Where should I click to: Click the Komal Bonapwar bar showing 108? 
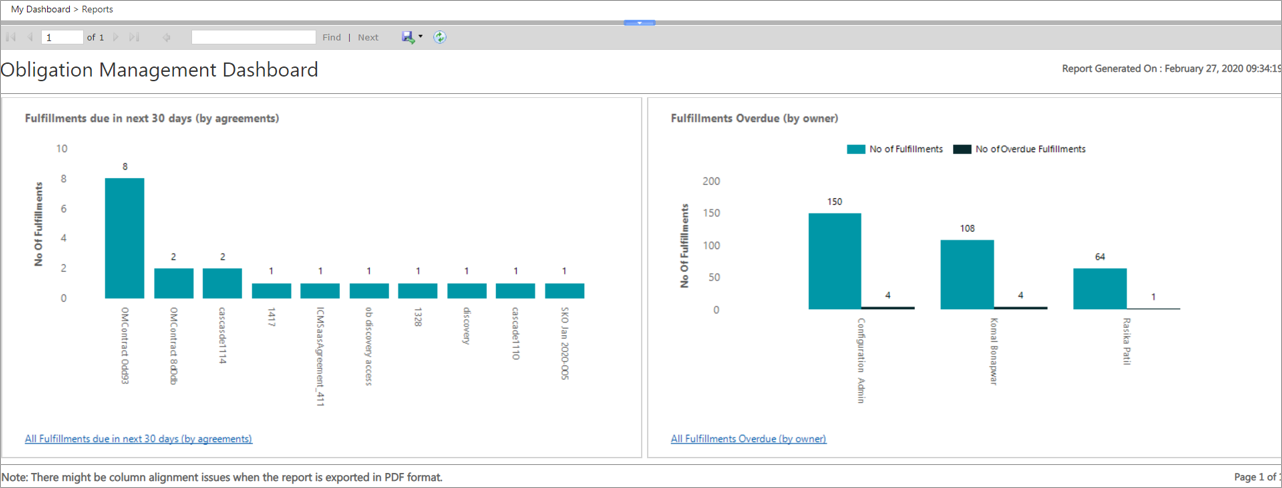pos(967,273)
